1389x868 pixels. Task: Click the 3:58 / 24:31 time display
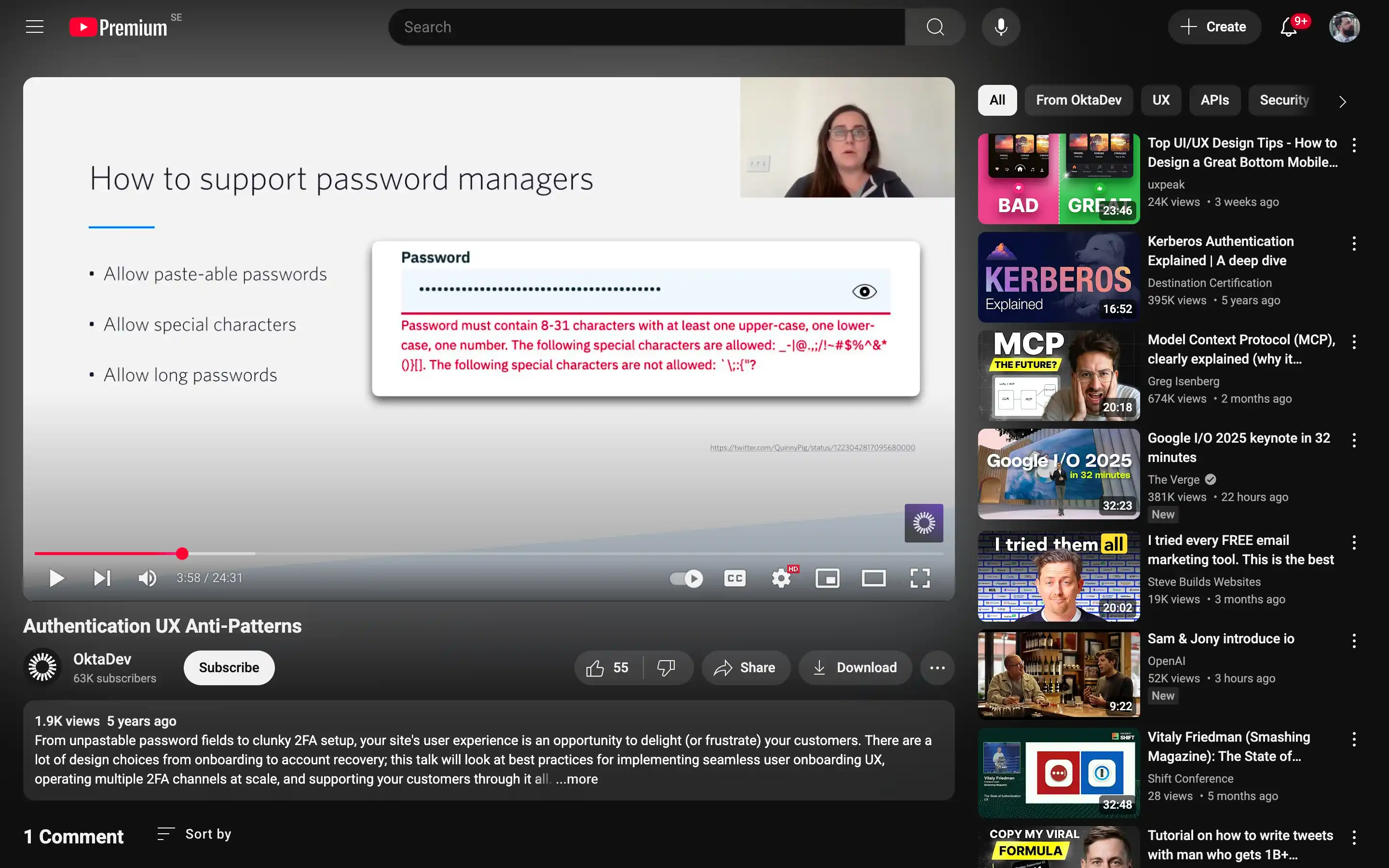click(209, 578)
